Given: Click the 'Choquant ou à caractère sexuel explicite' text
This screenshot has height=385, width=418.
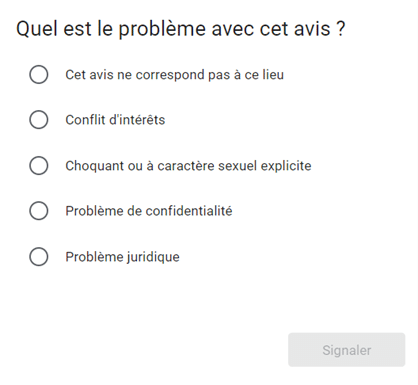Looking at the screenshot, I should 188,166.
